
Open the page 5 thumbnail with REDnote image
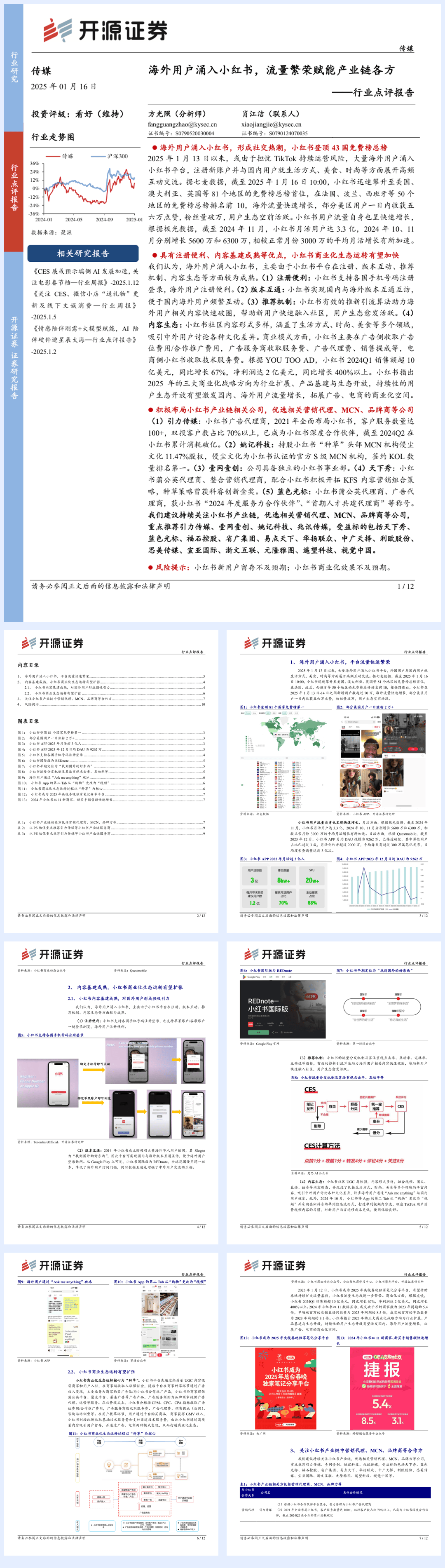334,1092
